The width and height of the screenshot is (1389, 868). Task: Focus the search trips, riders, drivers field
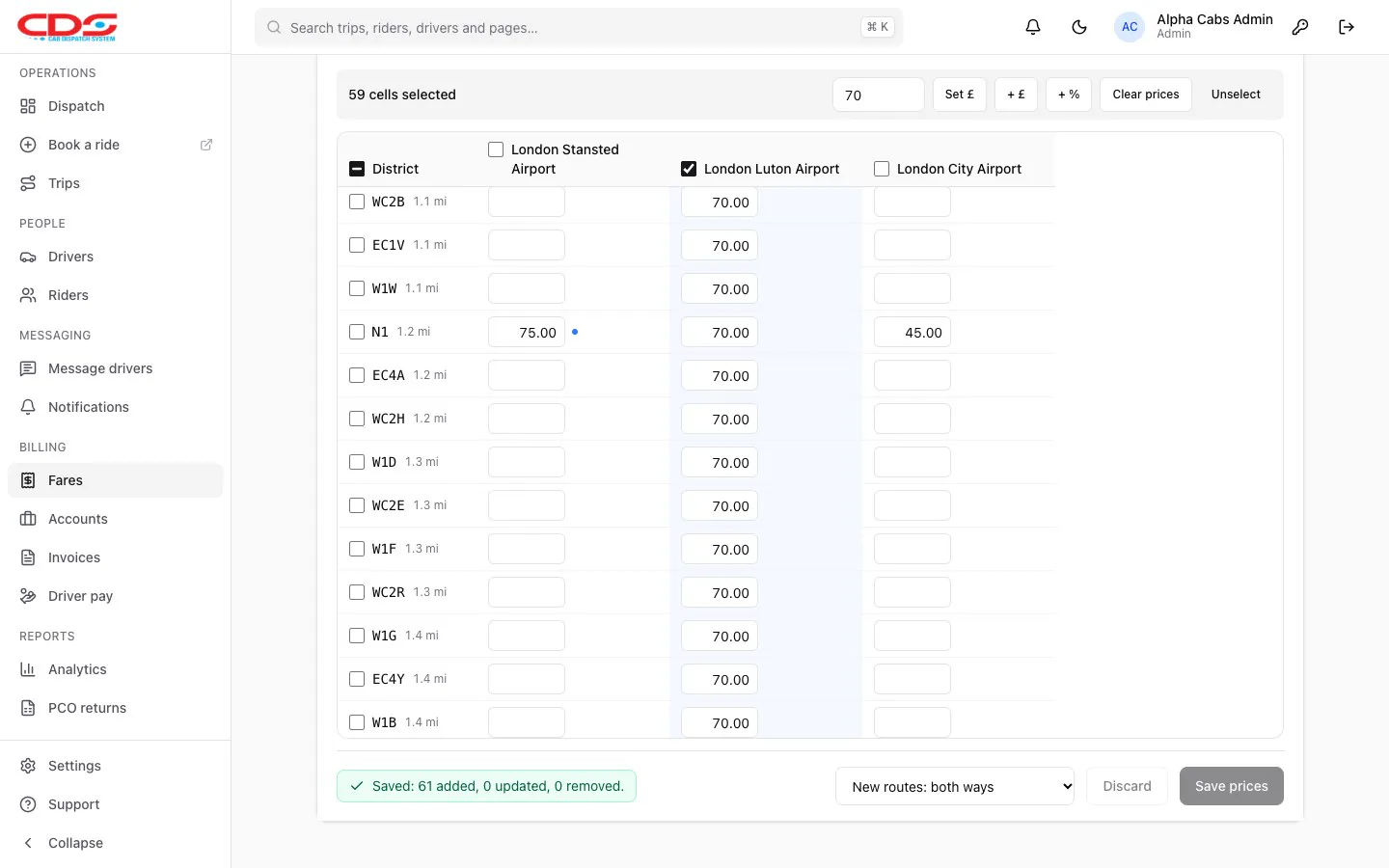coord(579,27)
